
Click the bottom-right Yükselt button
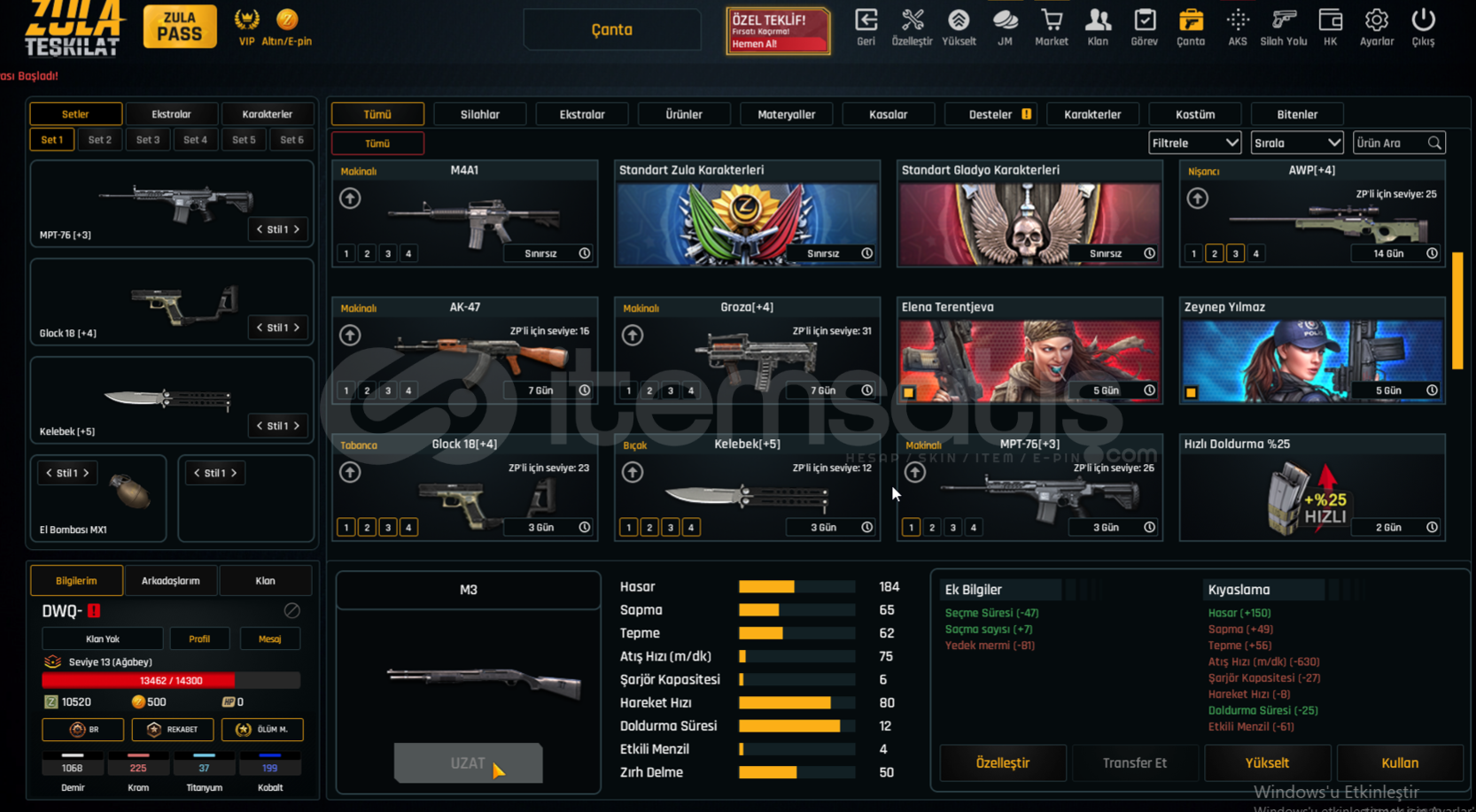click(x=1267, y=763)
